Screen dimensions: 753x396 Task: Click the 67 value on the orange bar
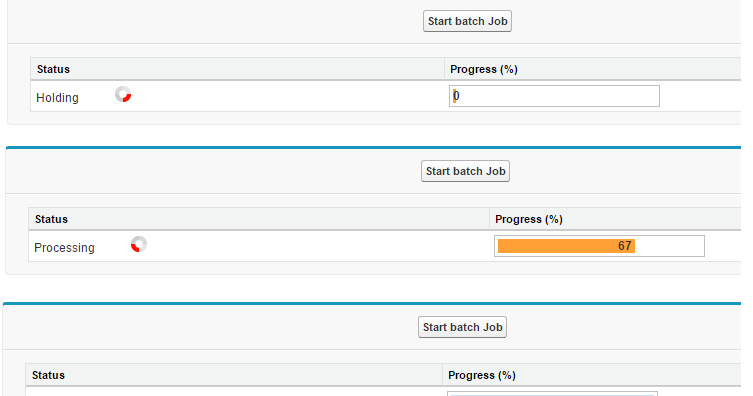(x=624, y=246)
